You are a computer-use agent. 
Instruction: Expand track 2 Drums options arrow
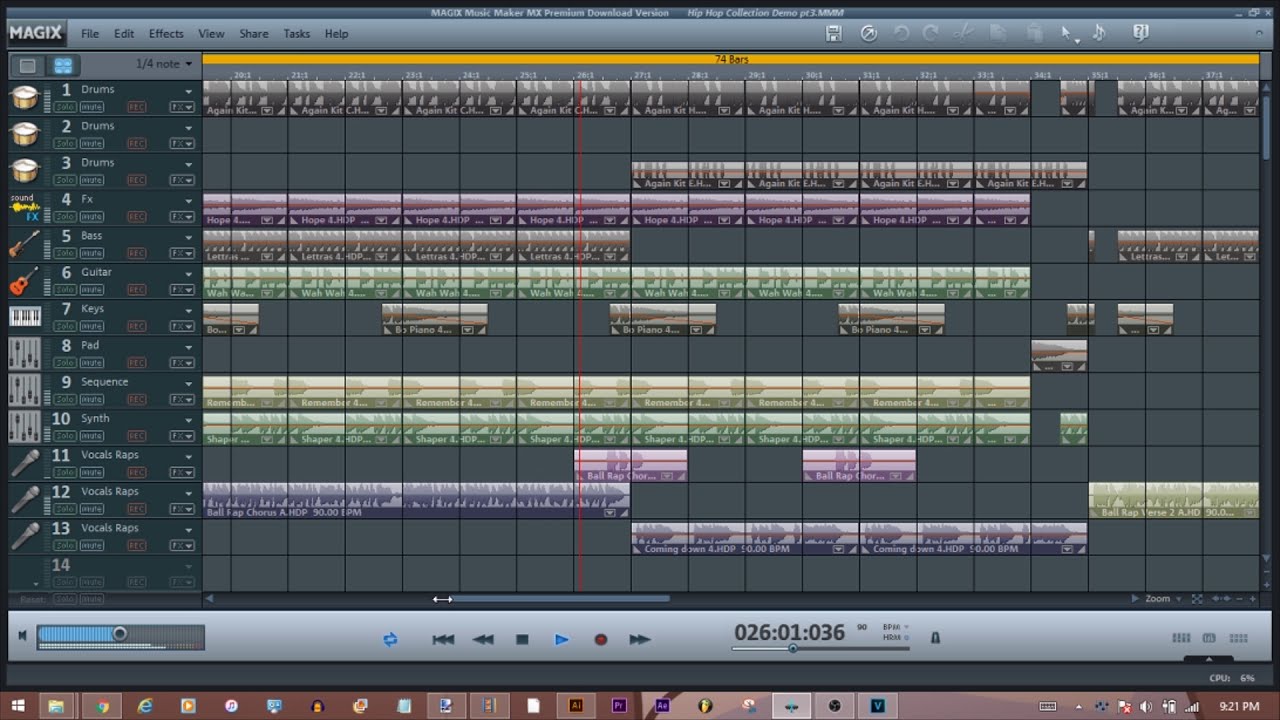pyautogui.click(x=188, y=128)
